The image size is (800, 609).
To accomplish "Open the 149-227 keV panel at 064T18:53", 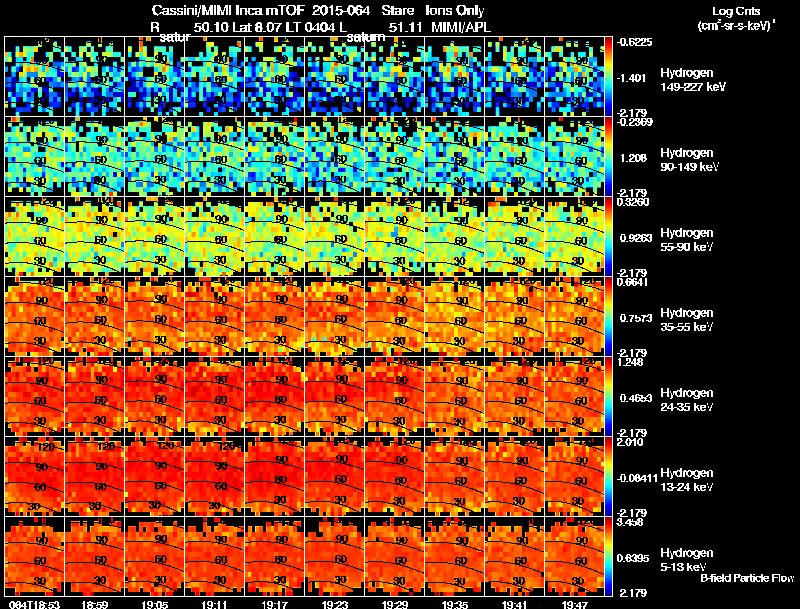I will 35,77.
